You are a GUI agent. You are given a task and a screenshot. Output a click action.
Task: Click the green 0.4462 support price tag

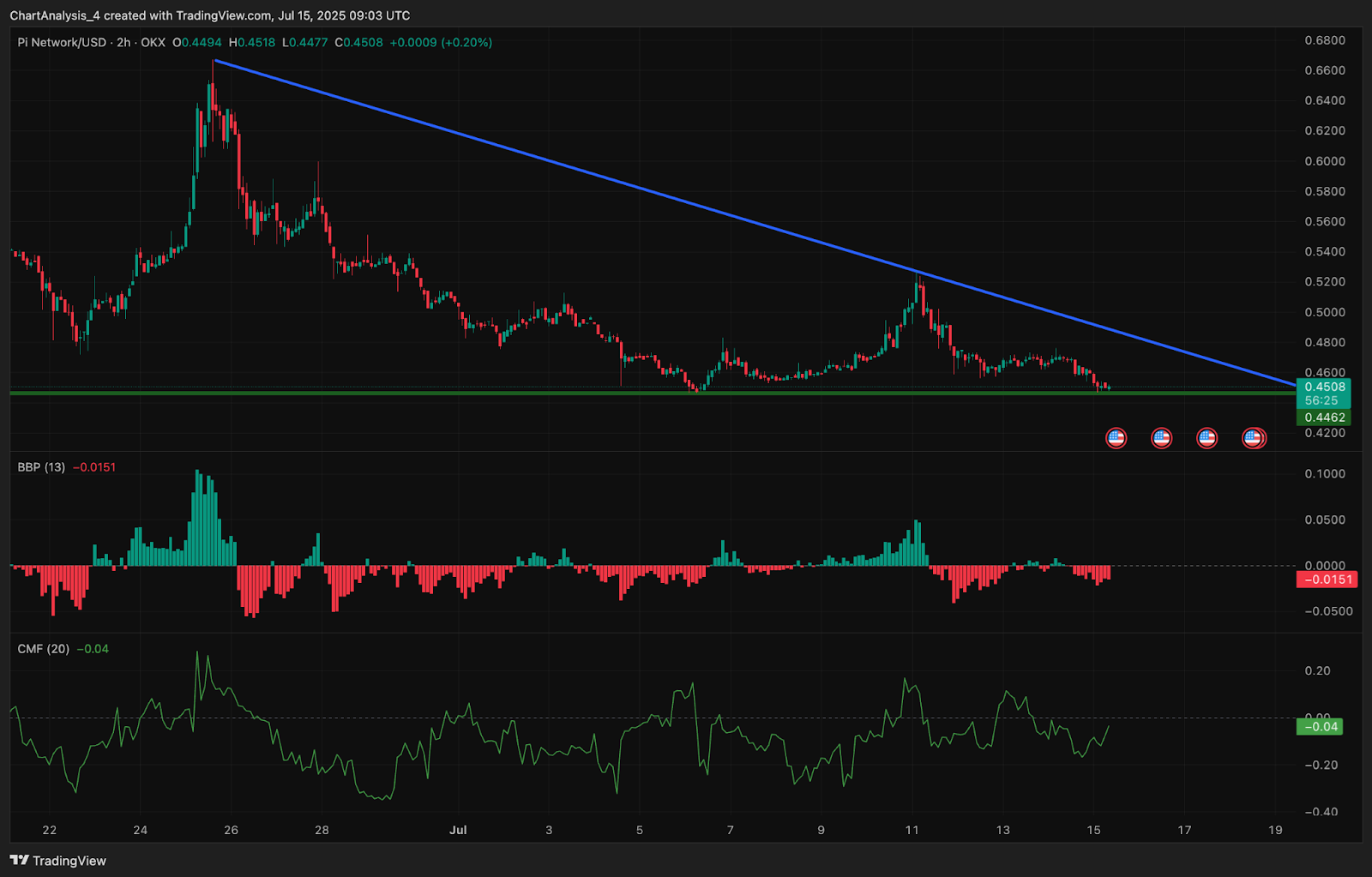coord(1325,417)
